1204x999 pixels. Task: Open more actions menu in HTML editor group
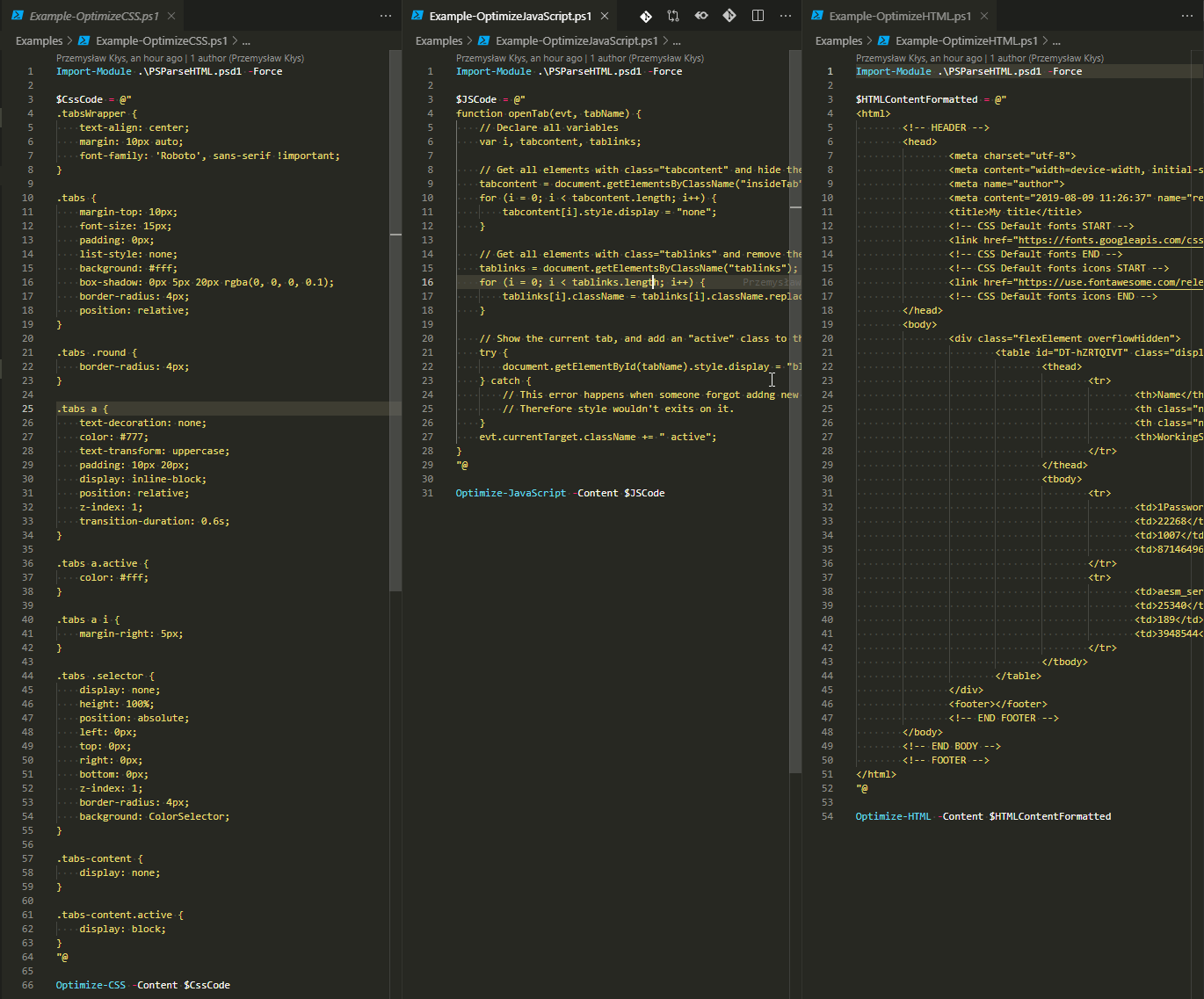click(1186, 17)
